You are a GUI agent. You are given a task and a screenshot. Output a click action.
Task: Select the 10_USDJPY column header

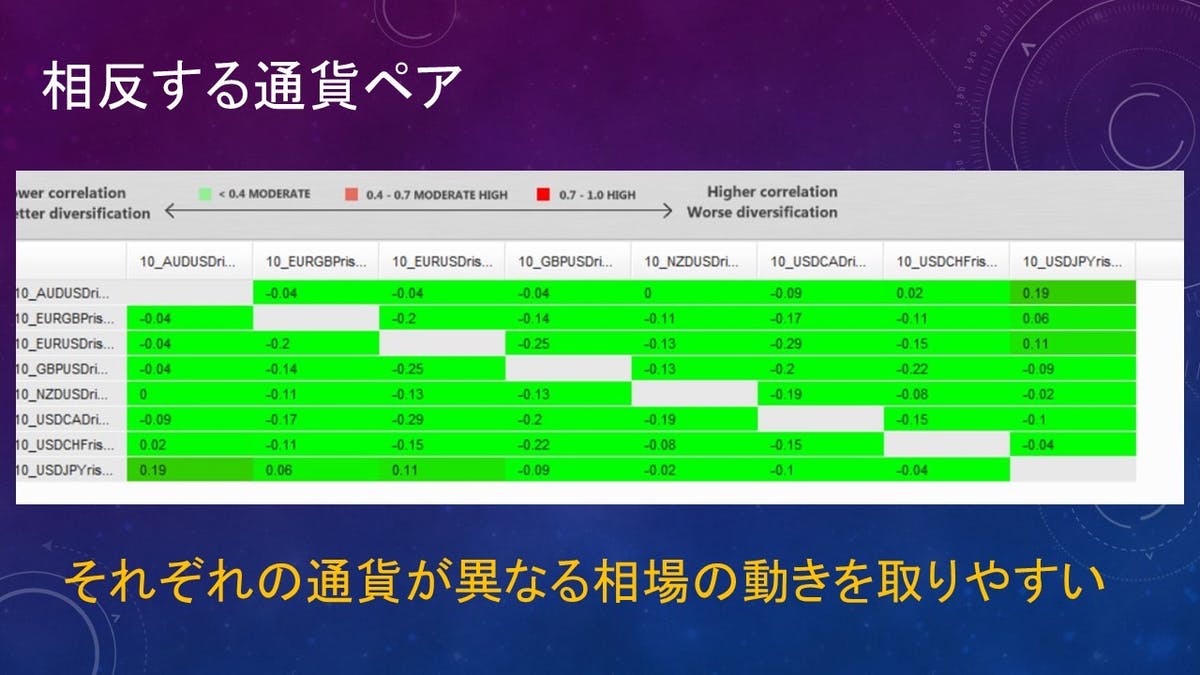(x=1072, y=261)
